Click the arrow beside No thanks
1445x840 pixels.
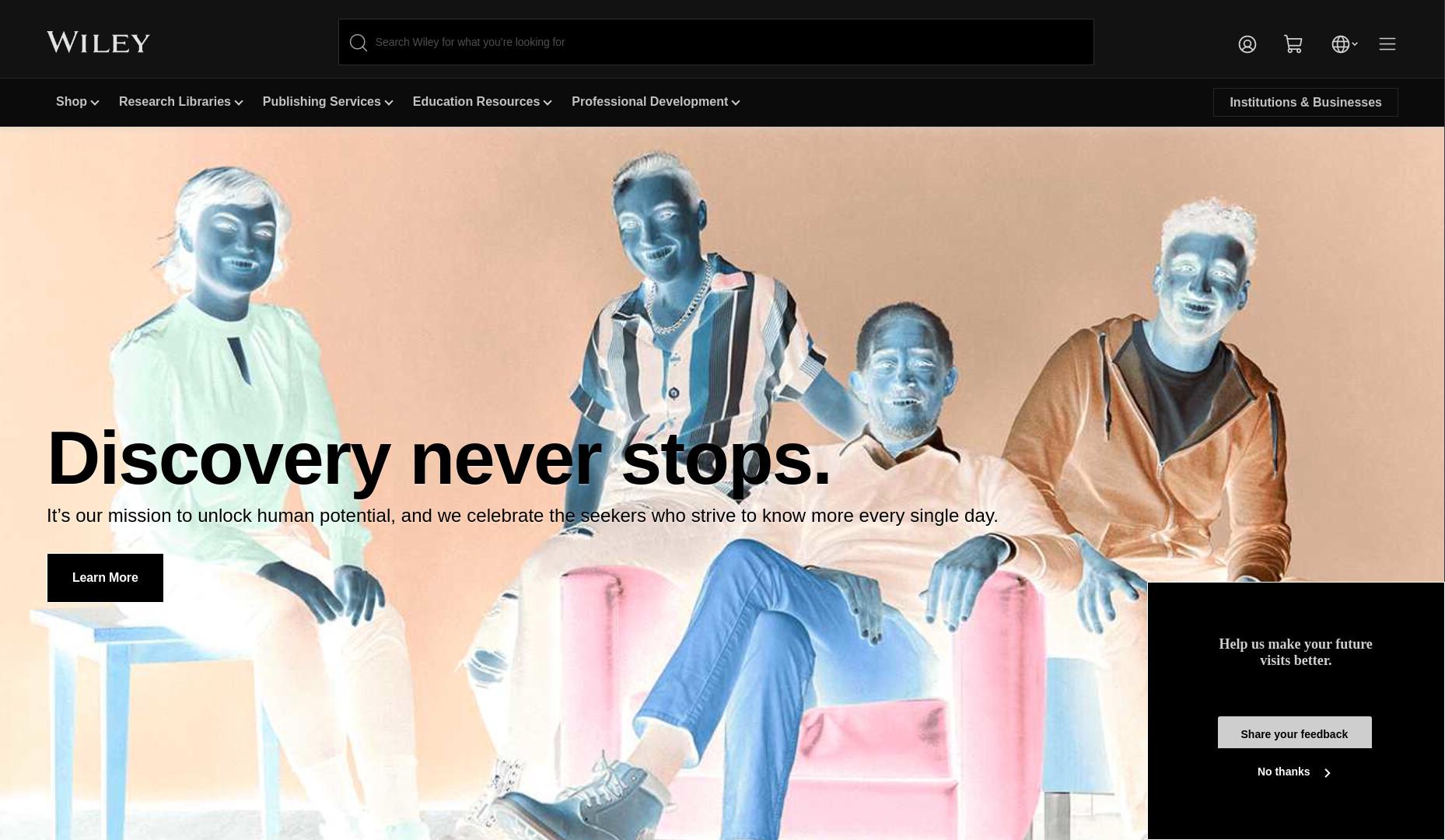click(1328, 772)
